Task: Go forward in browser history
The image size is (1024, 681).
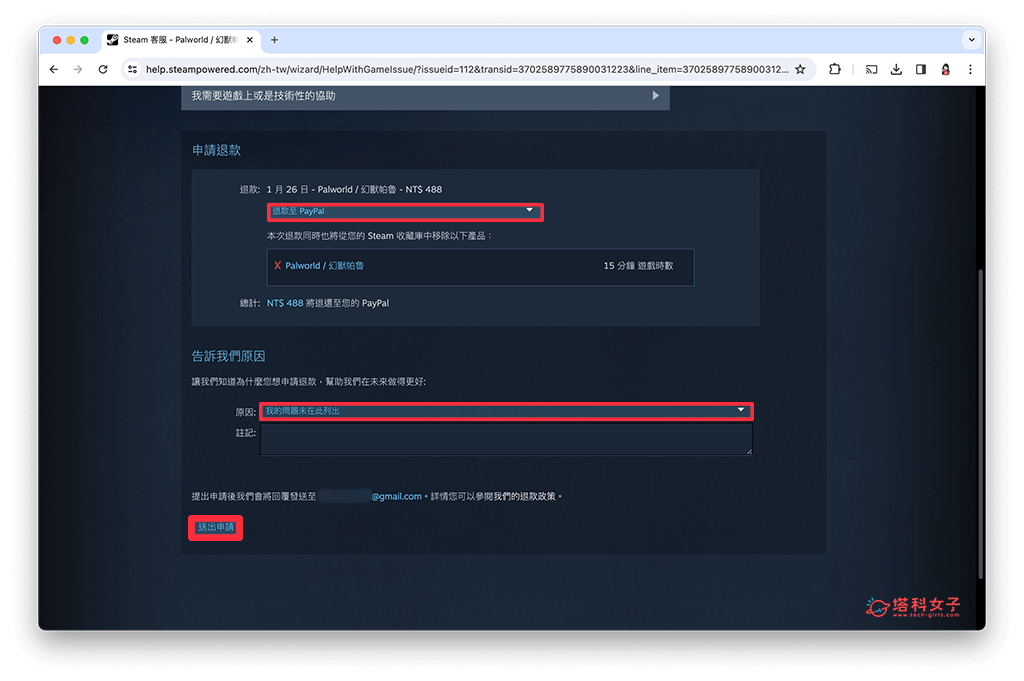Action: pyautogui.click(x=78, y=69)
